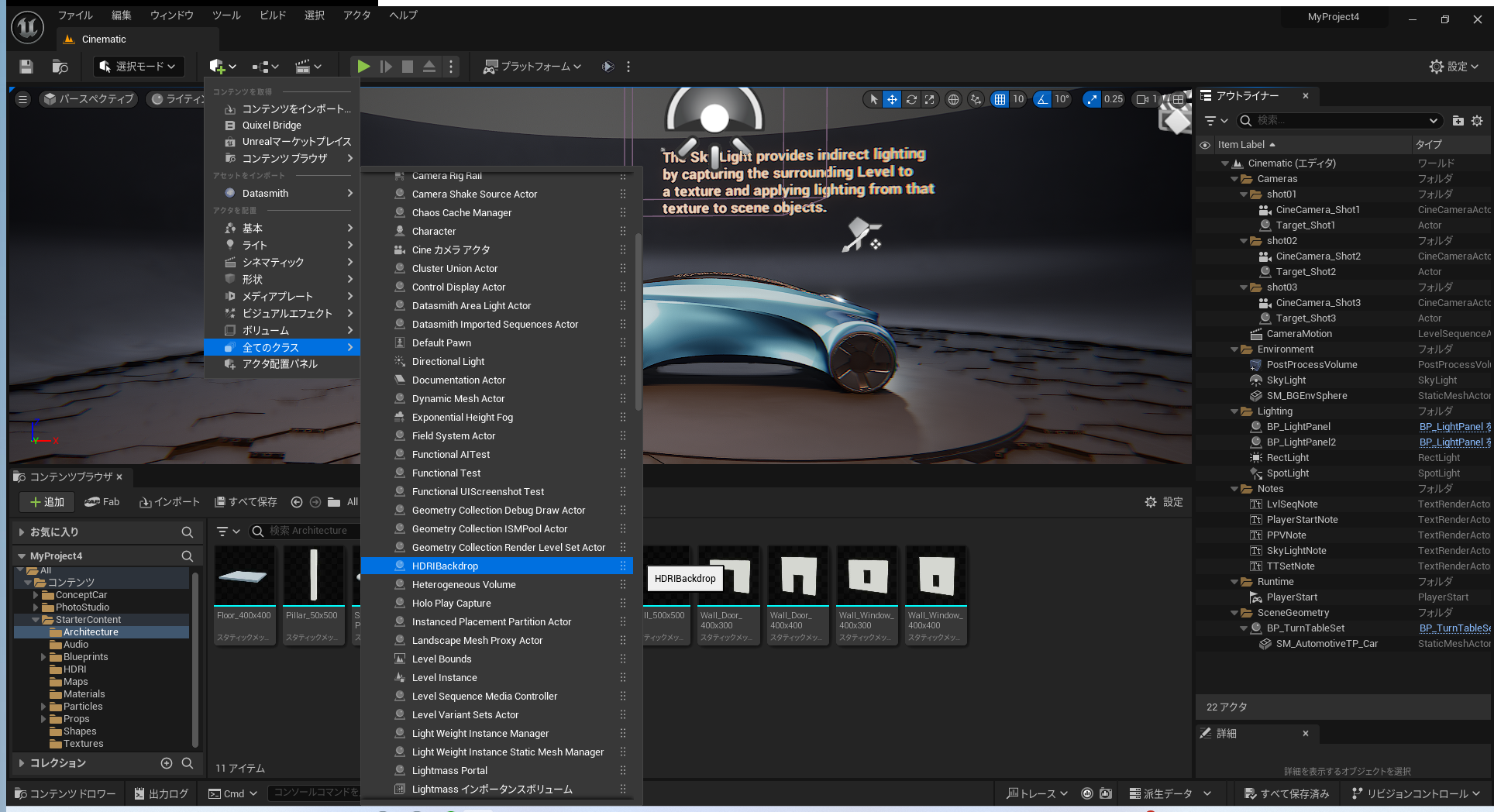Toggle scale snapping in the viewport toolbar
Viewport: 1494px width, 812px height.
[1092, 99]
